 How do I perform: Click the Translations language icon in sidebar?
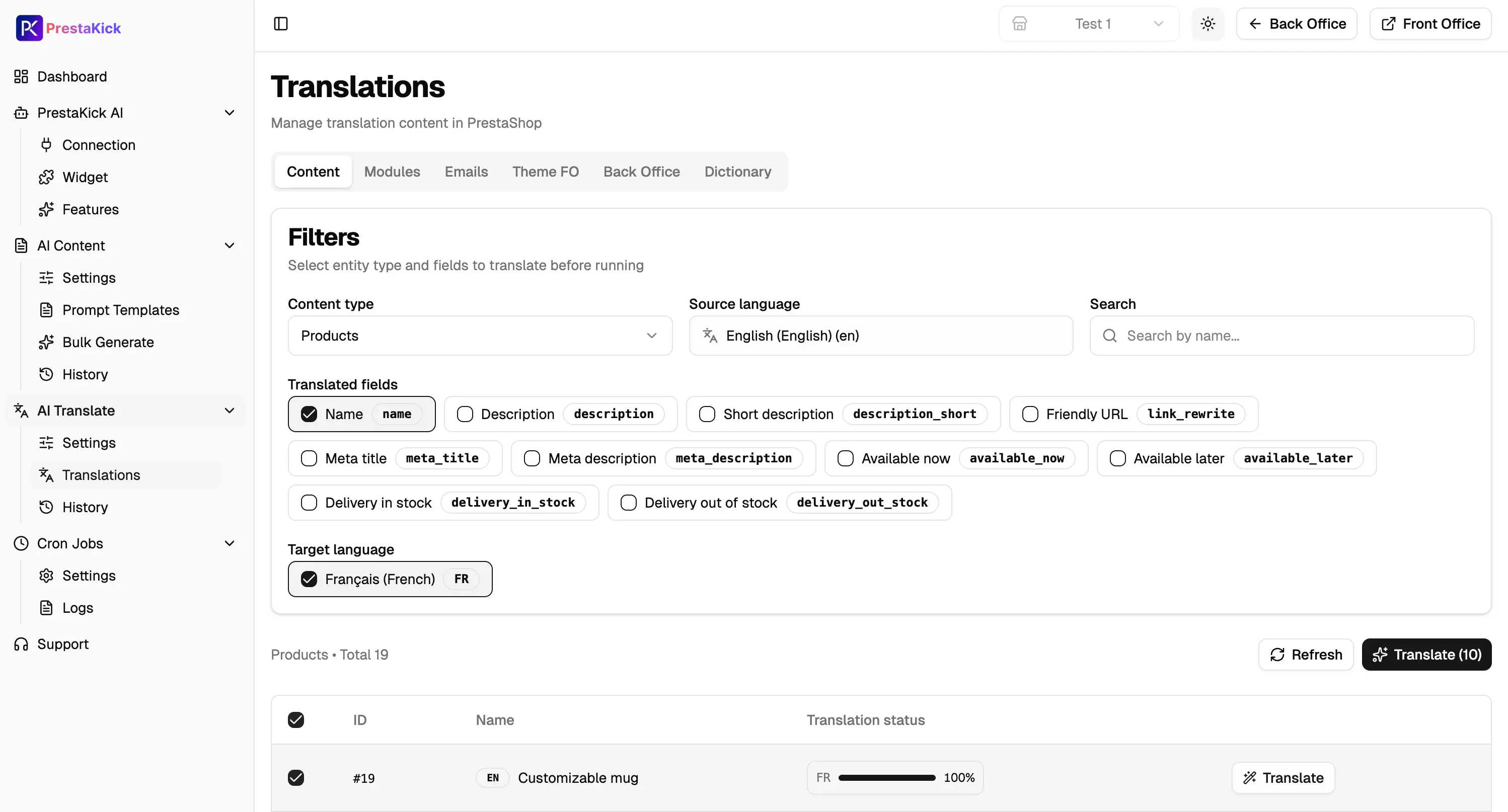point(46,475)
